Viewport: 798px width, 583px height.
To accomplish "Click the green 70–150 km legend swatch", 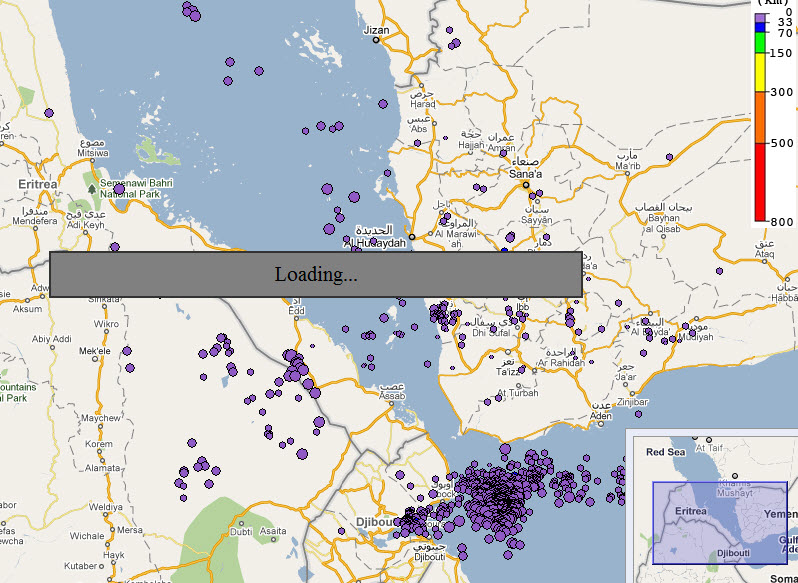I will [x=760, y=43].
